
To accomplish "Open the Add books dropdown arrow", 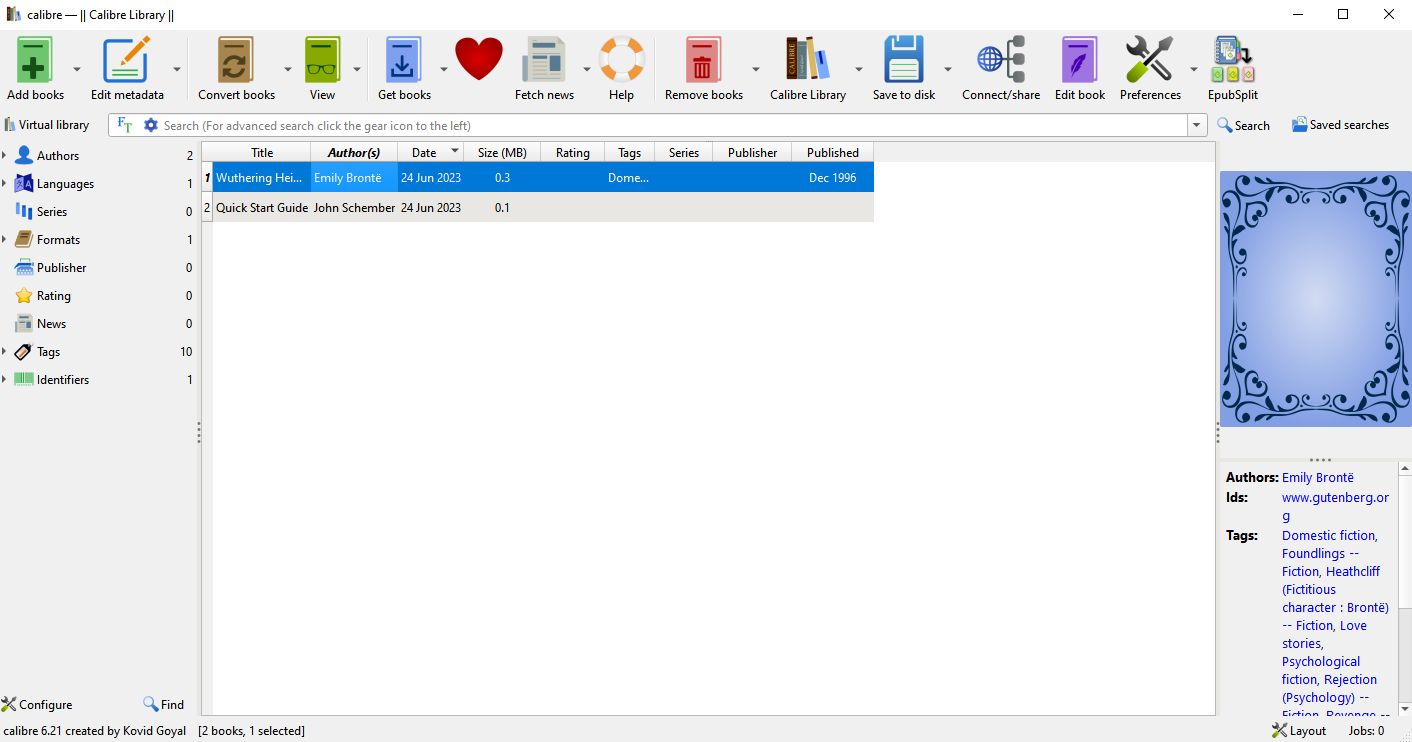I will pyautogui.click(x=77, y=69).
